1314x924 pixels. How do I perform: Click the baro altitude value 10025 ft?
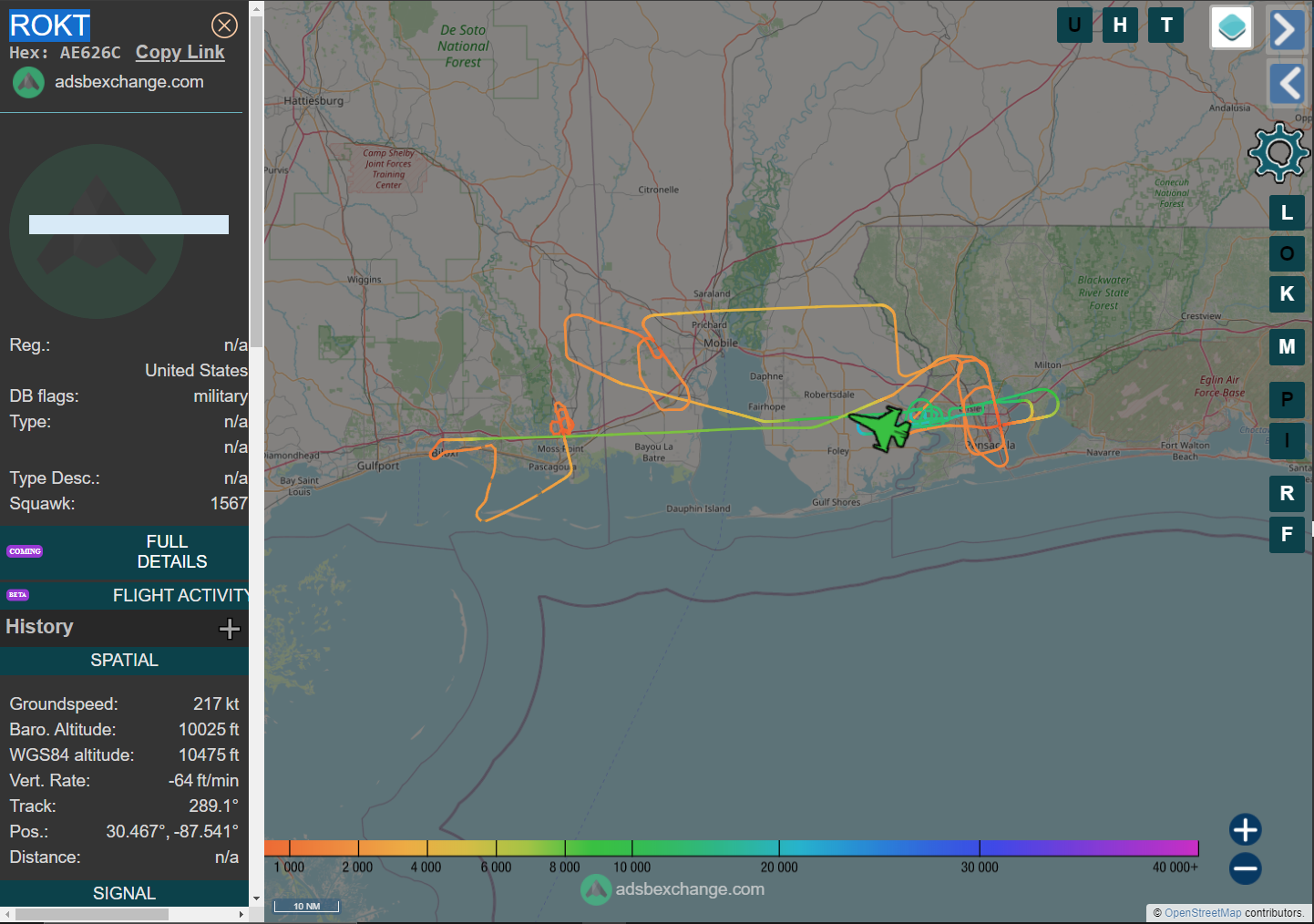click(x=209, y=730)
